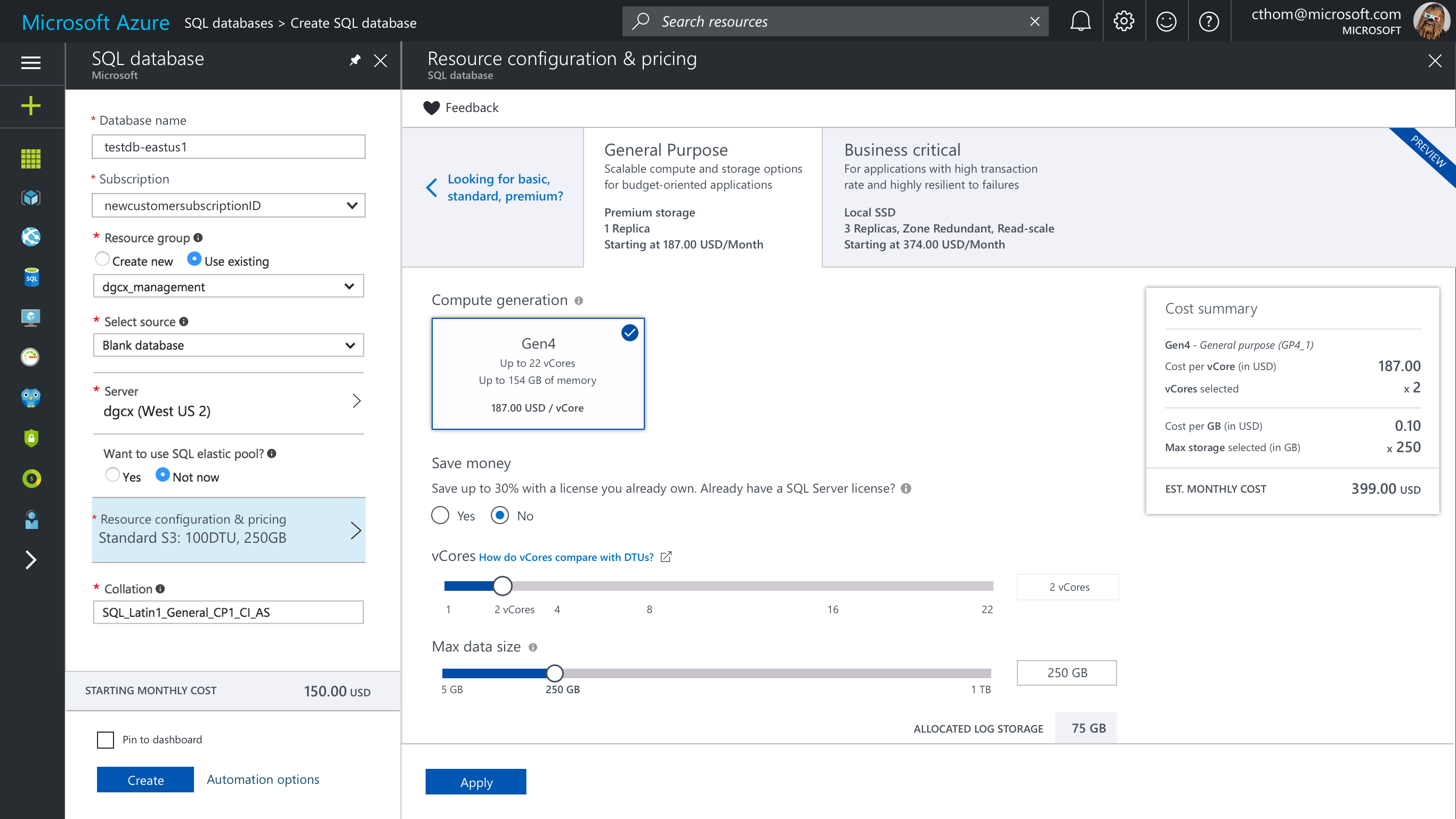Choose Yes for SQL elastic pool
Screen dimensions: 1456x819
click(112, 475)
